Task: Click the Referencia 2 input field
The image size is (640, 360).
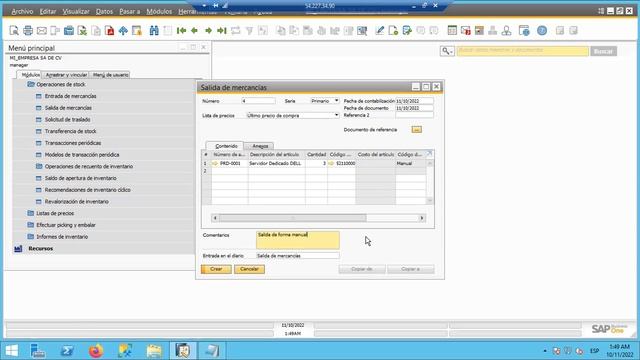Action: 414,116
